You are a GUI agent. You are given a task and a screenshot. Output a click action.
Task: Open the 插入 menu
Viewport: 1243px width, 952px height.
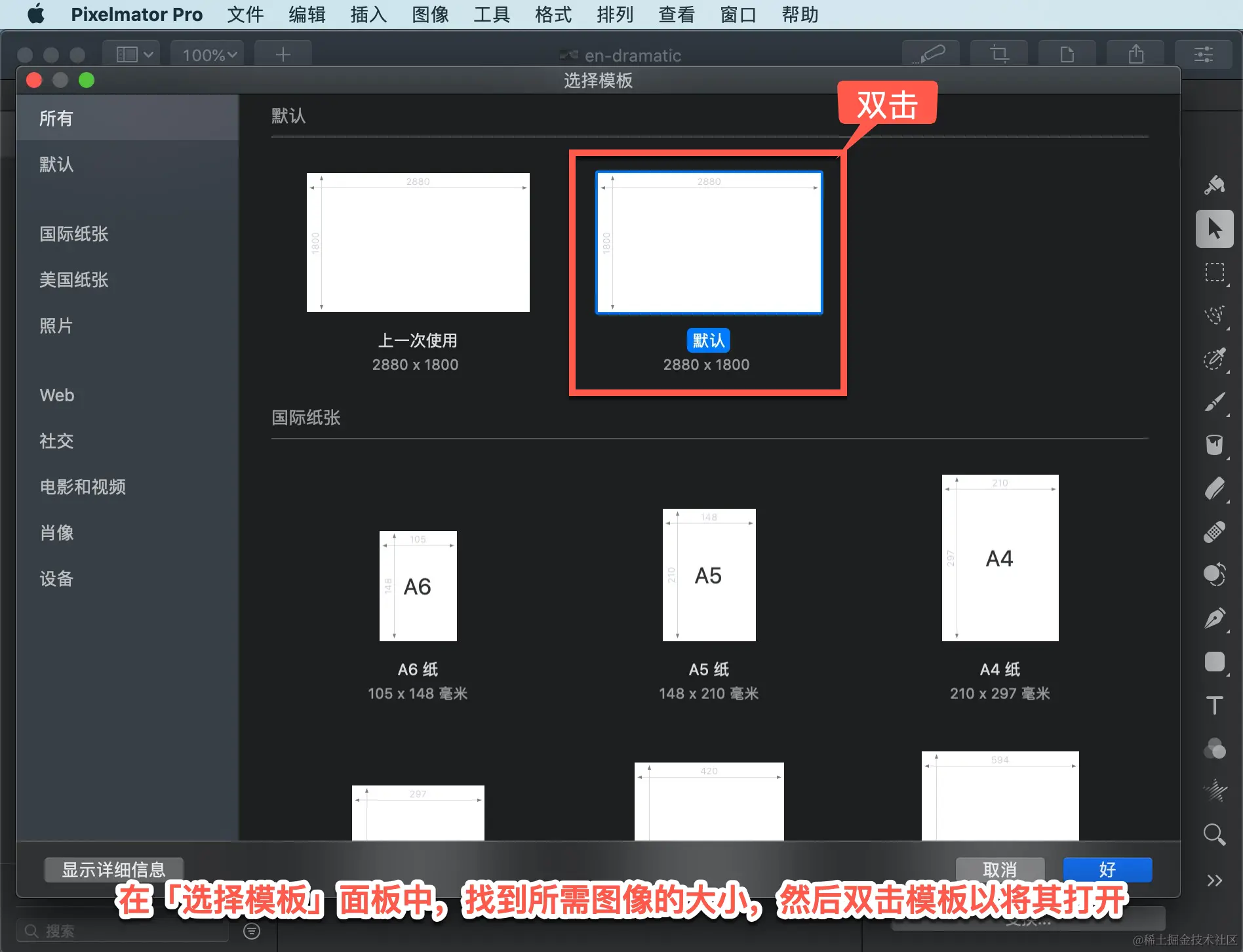click(368, 14)
